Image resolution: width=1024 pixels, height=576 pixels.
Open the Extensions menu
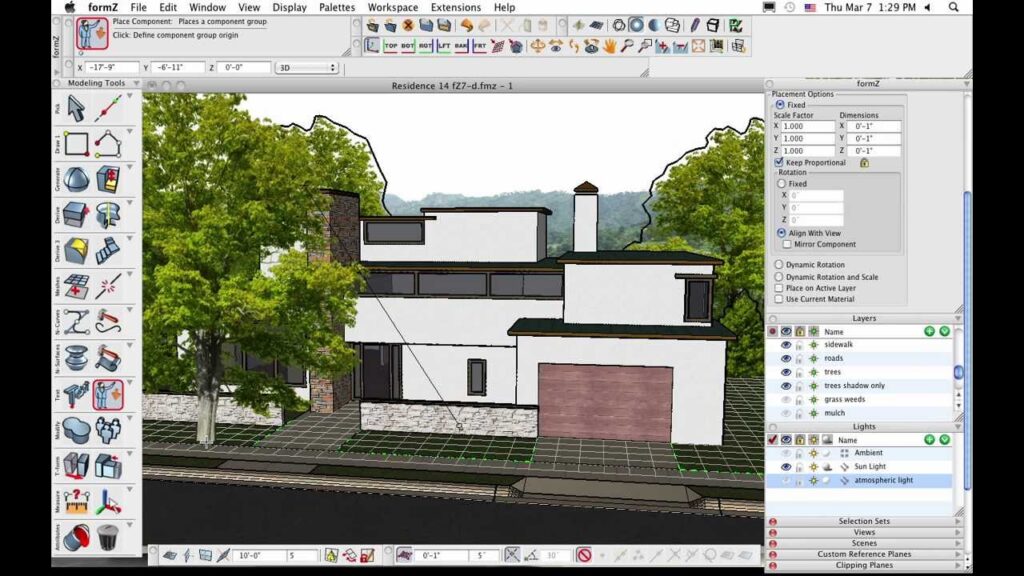pyautogui.click(x=455, y=7)
